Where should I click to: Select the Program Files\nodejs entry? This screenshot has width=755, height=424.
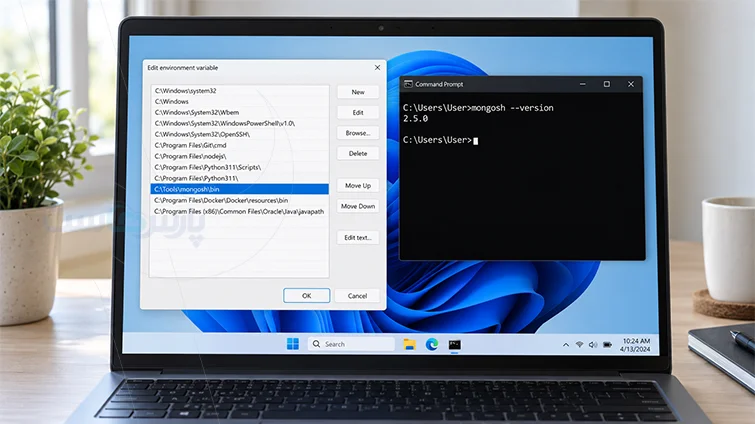(x=239, y=156)
